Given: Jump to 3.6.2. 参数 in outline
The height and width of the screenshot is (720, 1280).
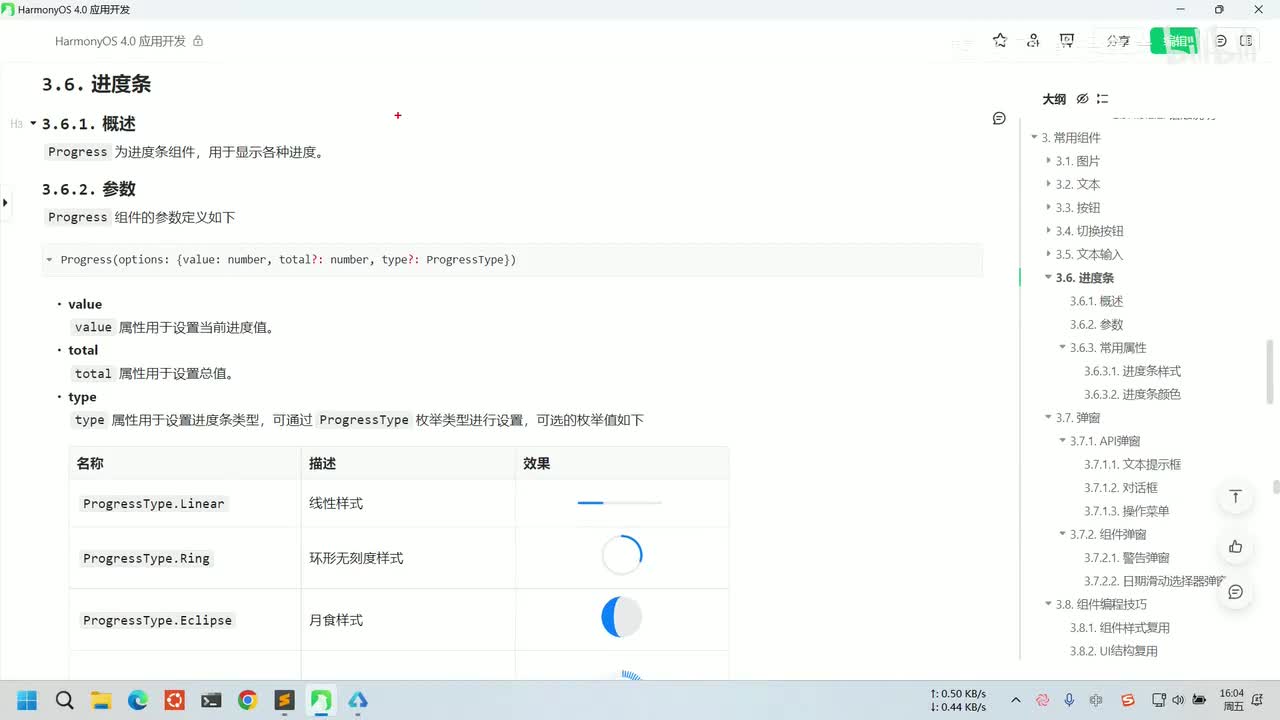Looking at the screenshot, I should (x=1097, y=324).
